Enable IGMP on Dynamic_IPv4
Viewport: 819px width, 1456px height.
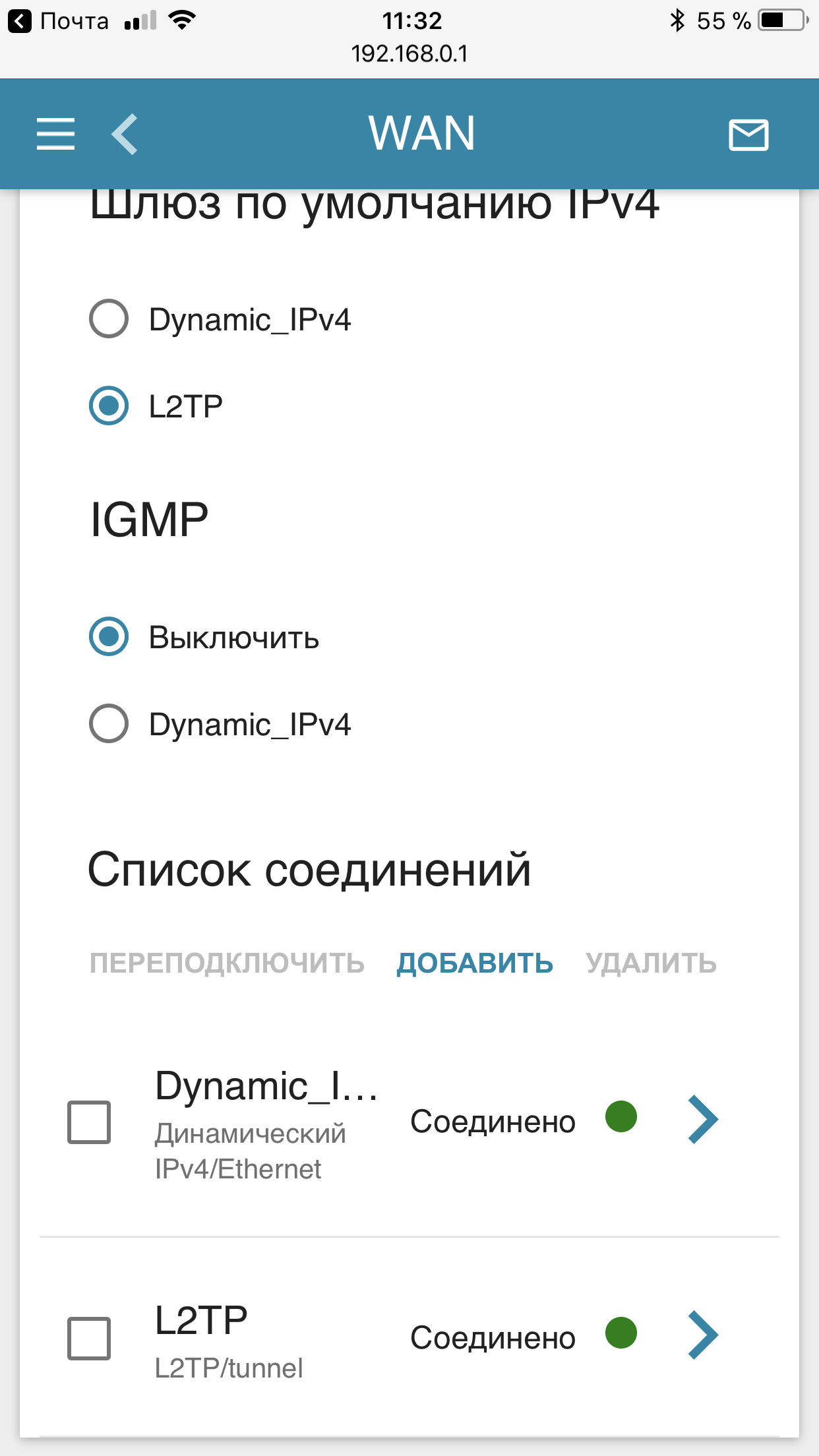point(109,724)
